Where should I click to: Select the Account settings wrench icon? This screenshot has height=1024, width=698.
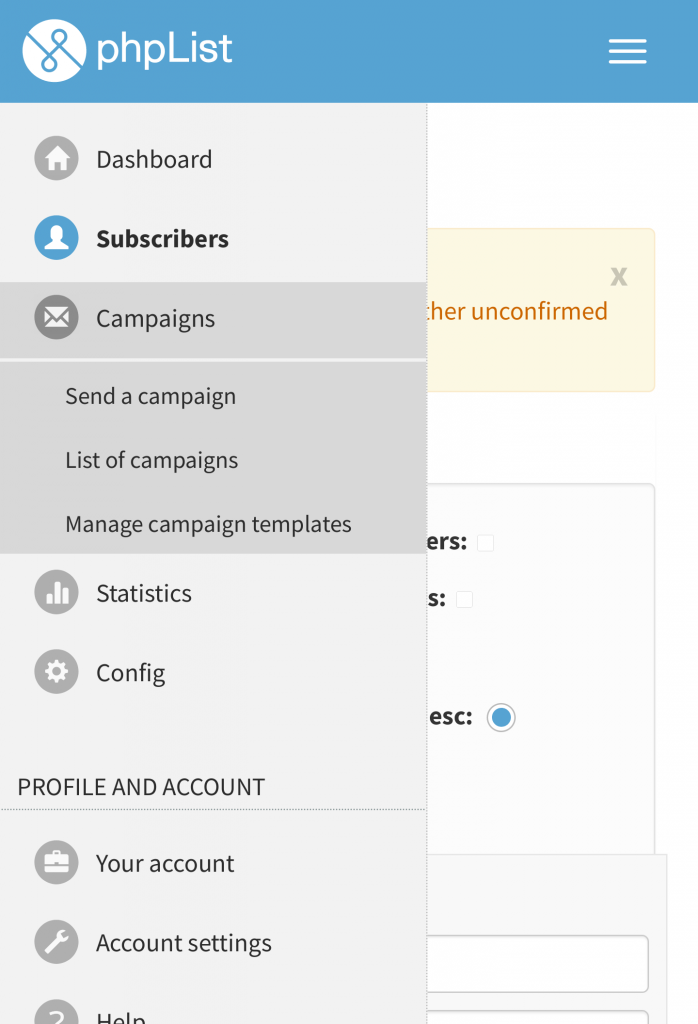tap(56, 942)
